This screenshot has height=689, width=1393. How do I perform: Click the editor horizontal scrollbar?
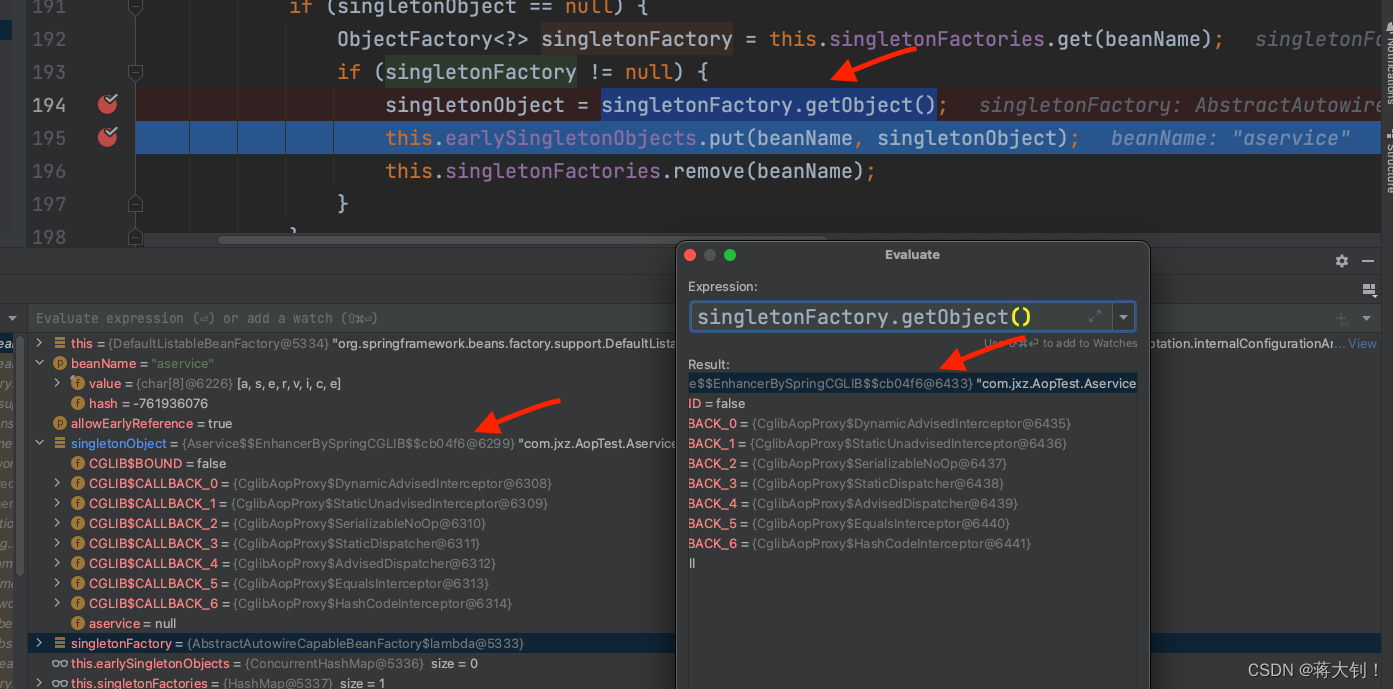pos(522,240)
